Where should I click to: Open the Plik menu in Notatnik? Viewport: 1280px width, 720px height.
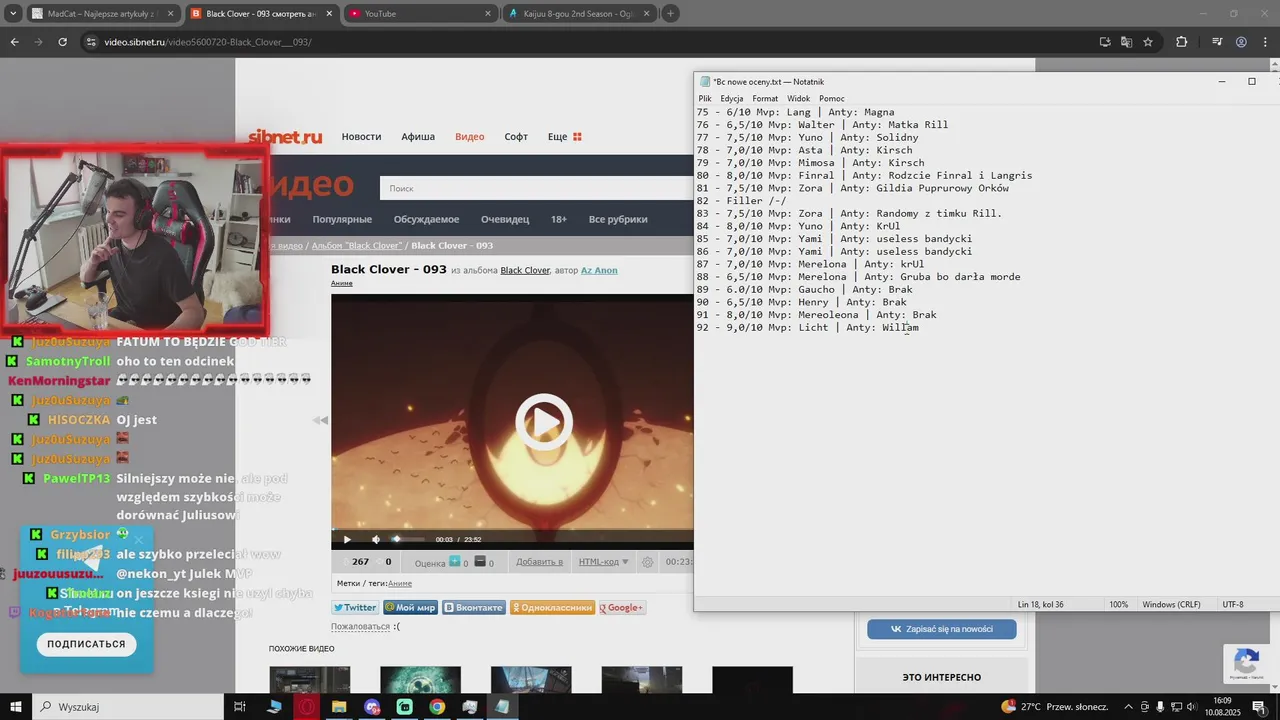(705, 98)
